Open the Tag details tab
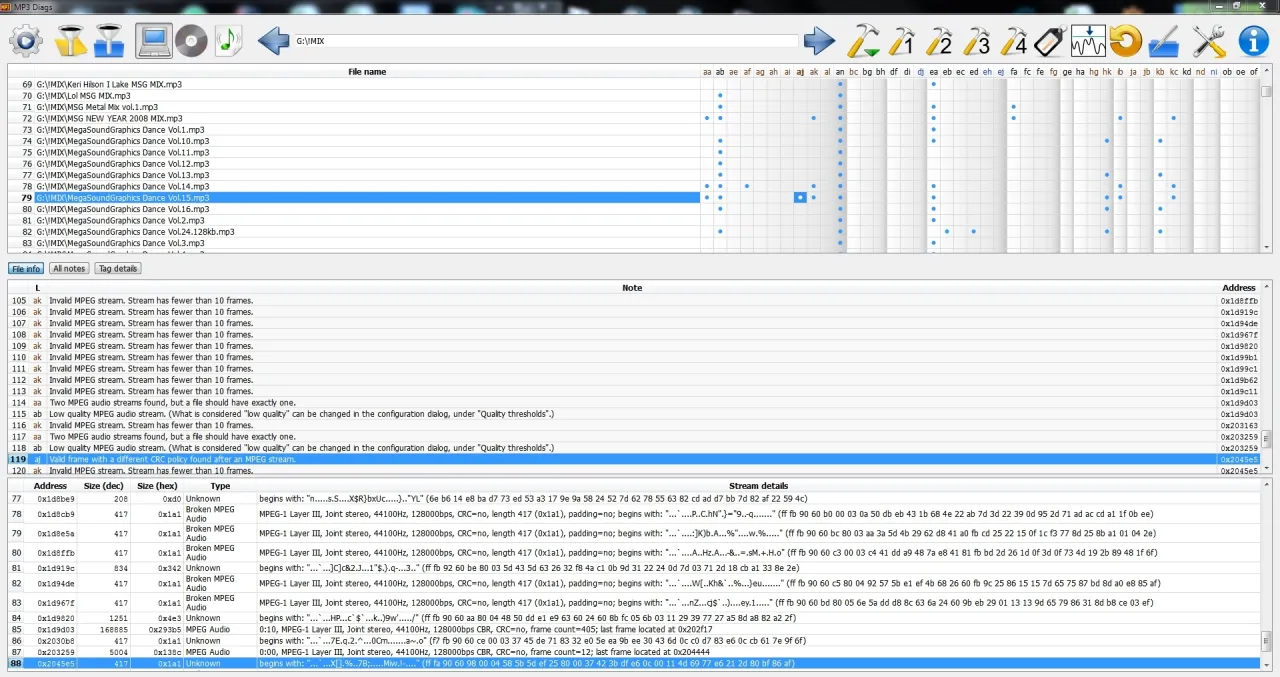Viewport: 1280px width, 677px height. [x=117, y=268]
